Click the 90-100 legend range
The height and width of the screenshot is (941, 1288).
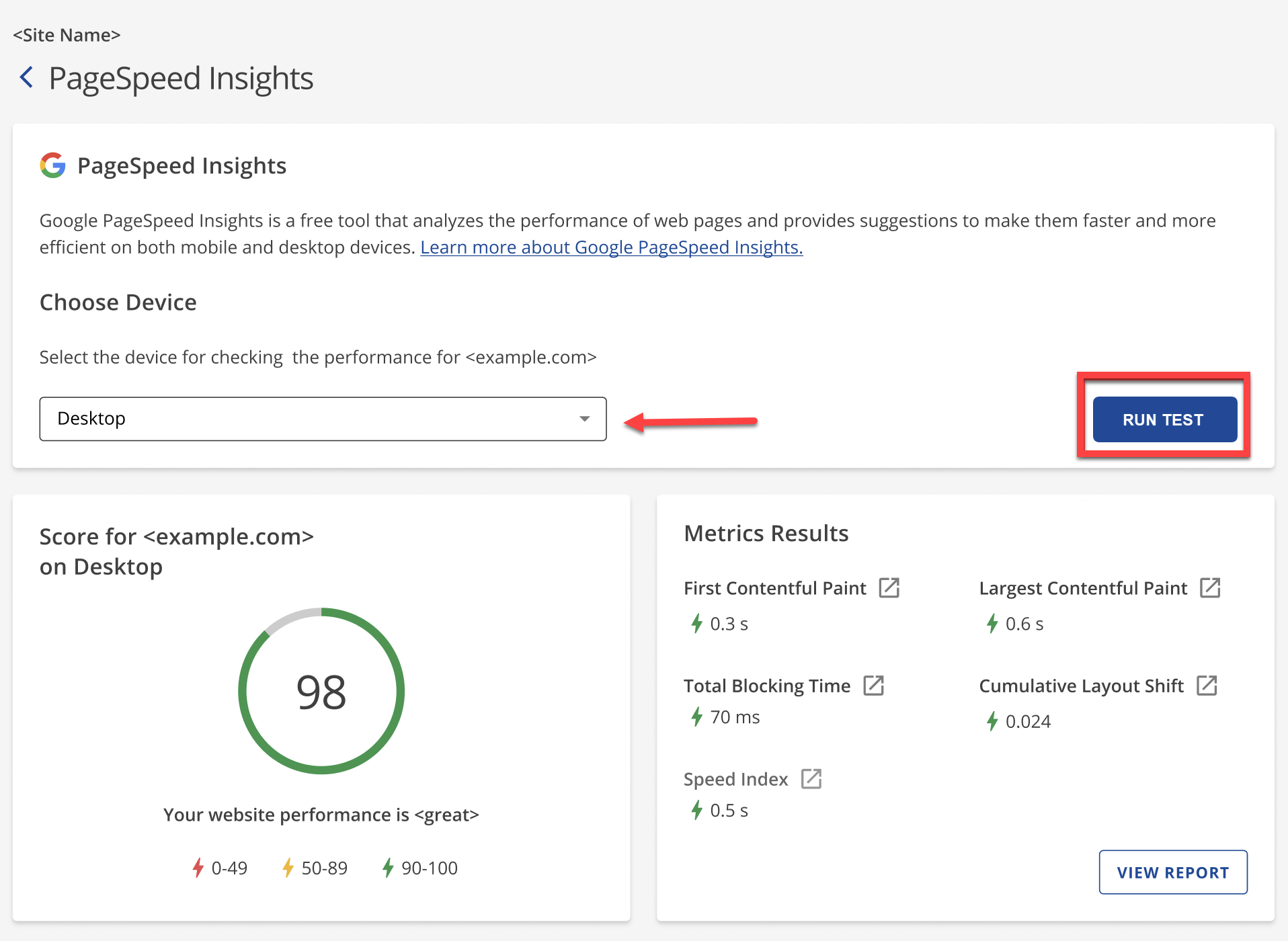pyautogui.click(x=430, y=868)
